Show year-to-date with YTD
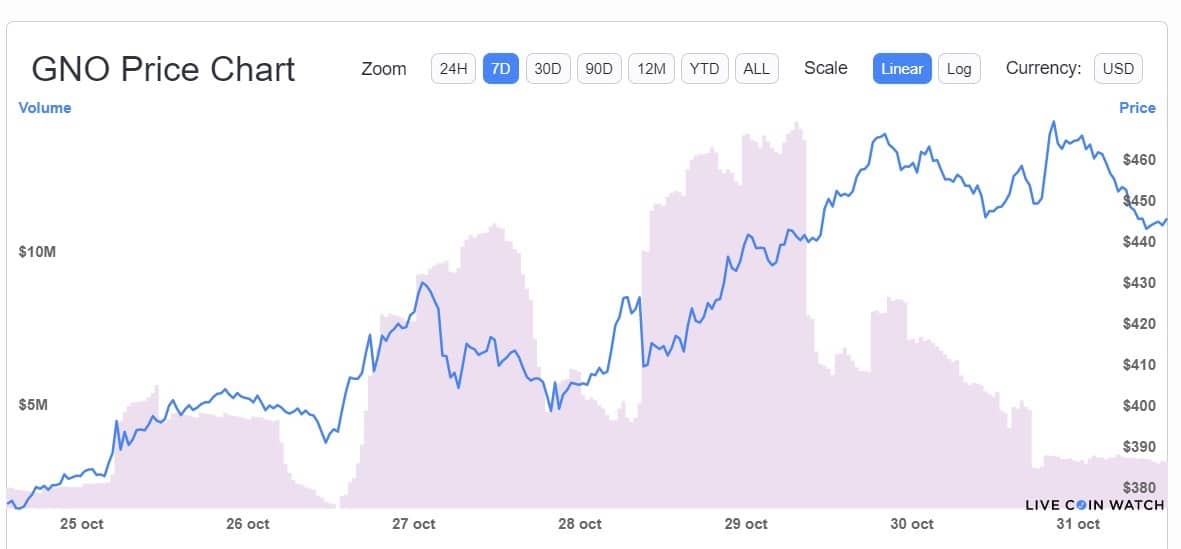Image resolution: width=1181 pixels, height=549 pixels. pyautogui.click(x=704, y=69)
